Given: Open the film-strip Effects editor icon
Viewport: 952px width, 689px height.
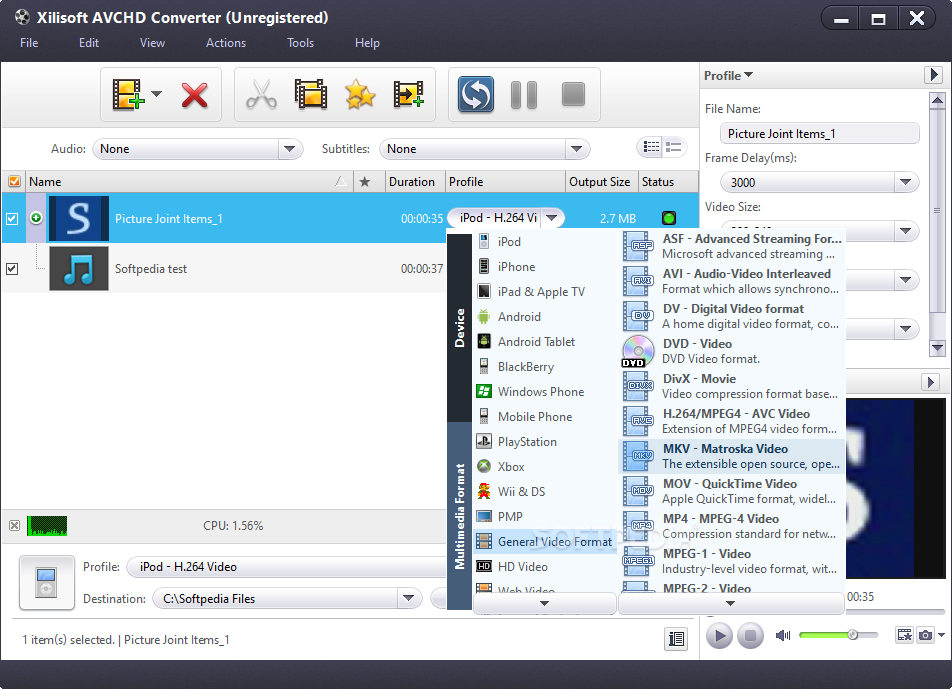Looking at the screenshot, I should [311, 95].
